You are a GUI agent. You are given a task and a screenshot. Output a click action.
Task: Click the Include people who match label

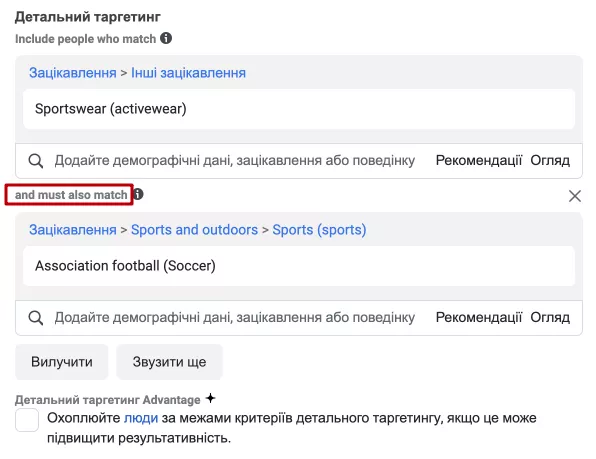click(x=86, y=39)
